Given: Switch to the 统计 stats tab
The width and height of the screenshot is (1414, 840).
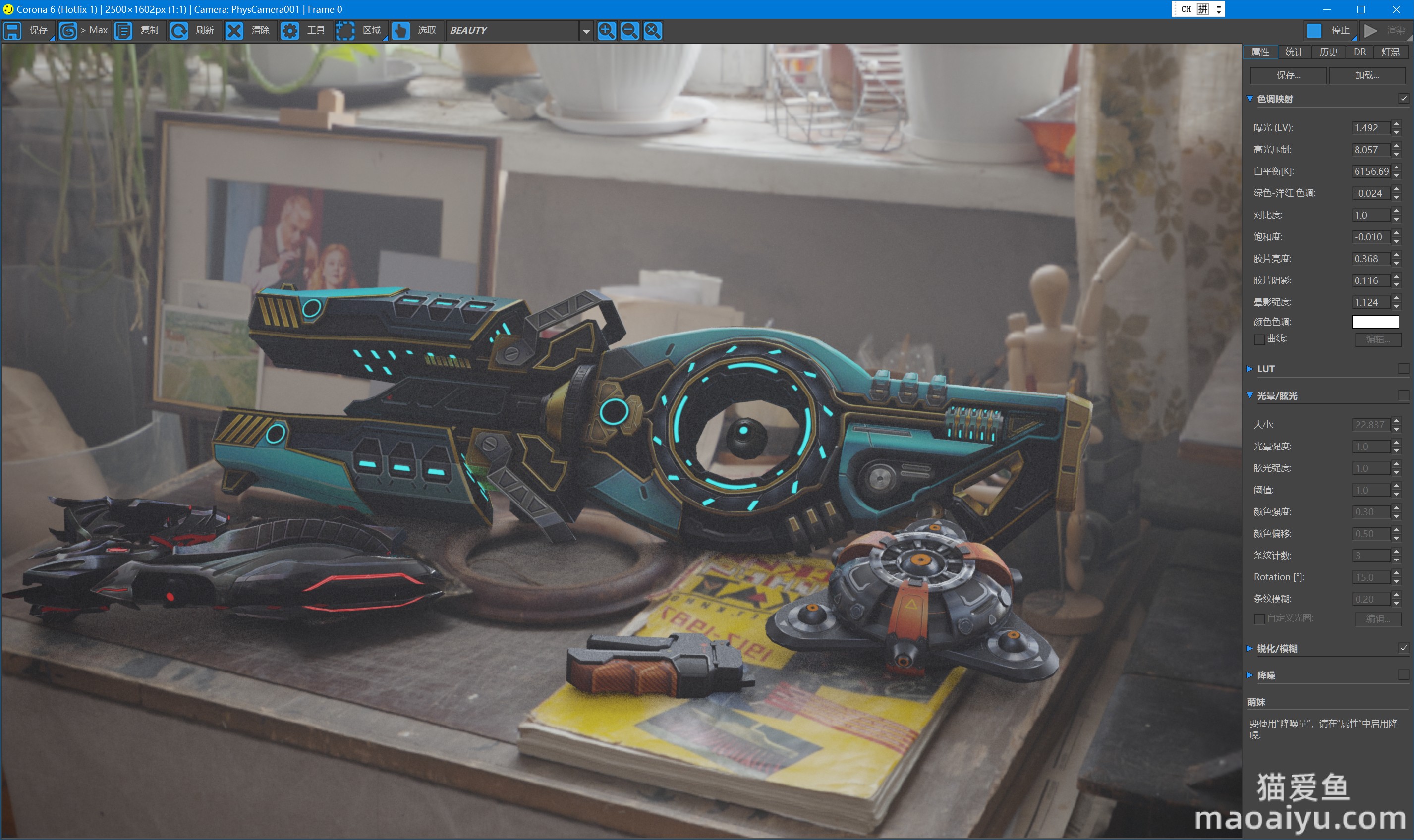Looking at the screenshot, I should tap(1294, 52).
